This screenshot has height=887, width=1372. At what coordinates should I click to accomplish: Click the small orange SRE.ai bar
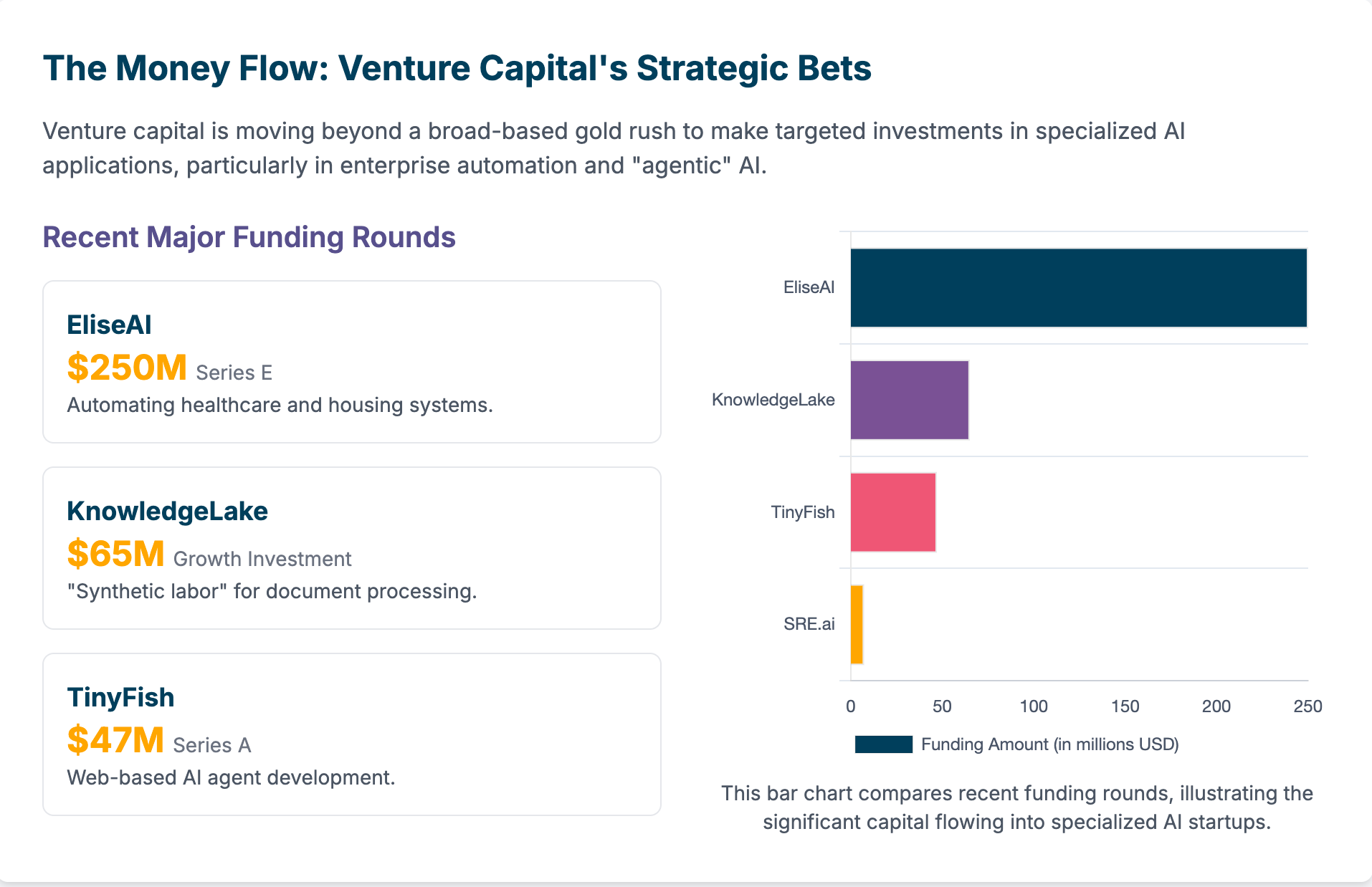857,624
